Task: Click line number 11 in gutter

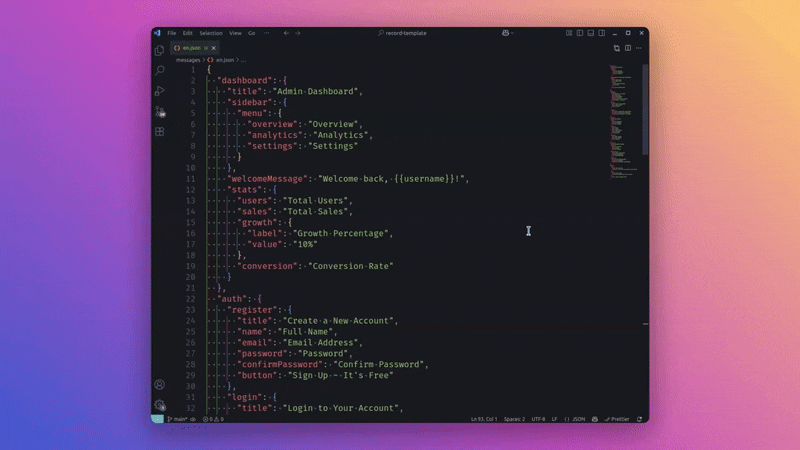Action: click(x=190, y=179)
